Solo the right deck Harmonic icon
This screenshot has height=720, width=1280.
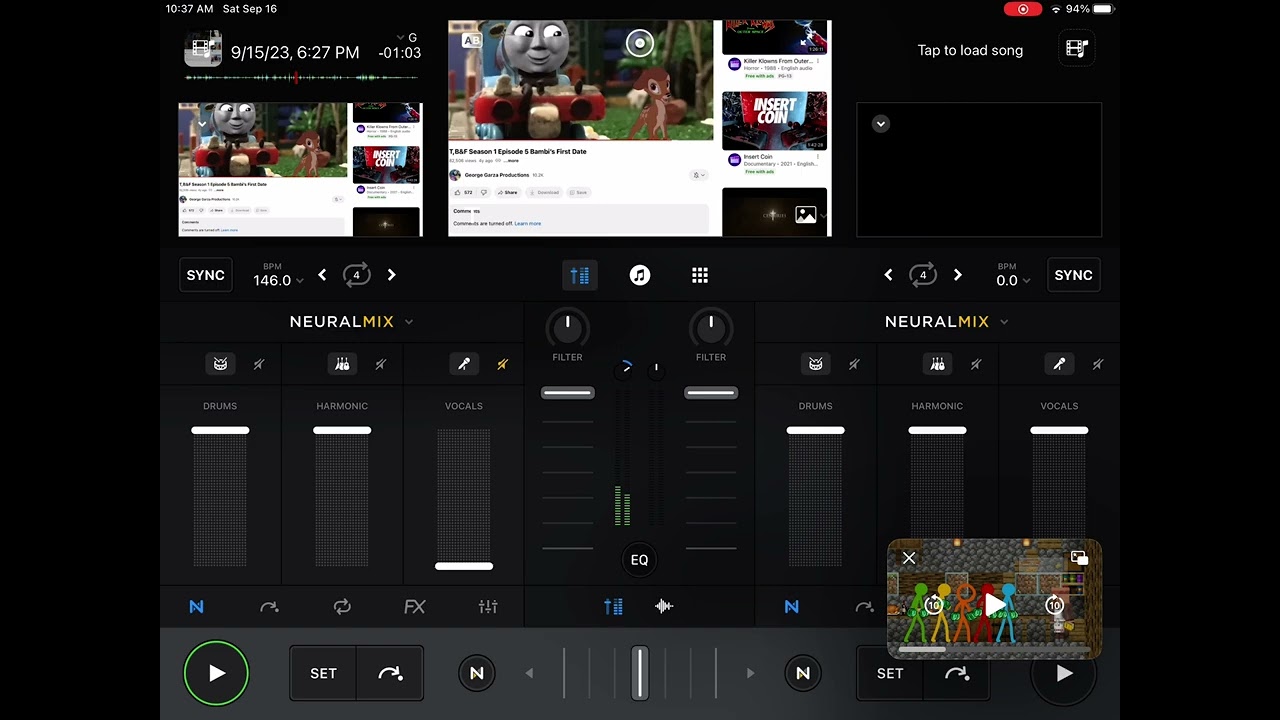point(937,364)
